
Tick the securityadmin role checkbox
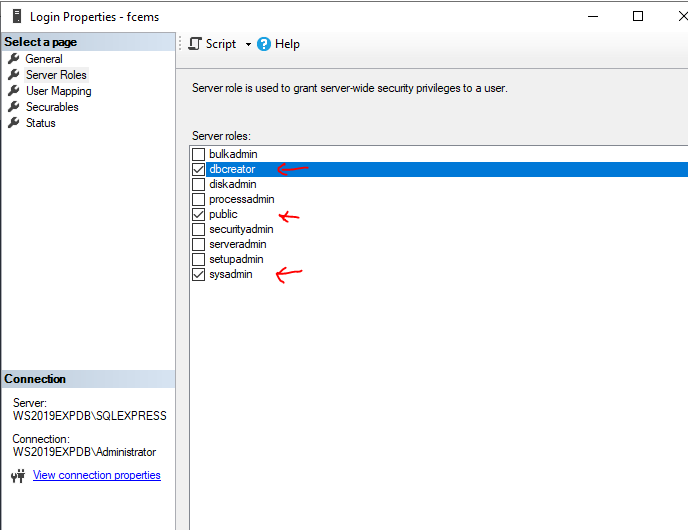coord(199,229)
